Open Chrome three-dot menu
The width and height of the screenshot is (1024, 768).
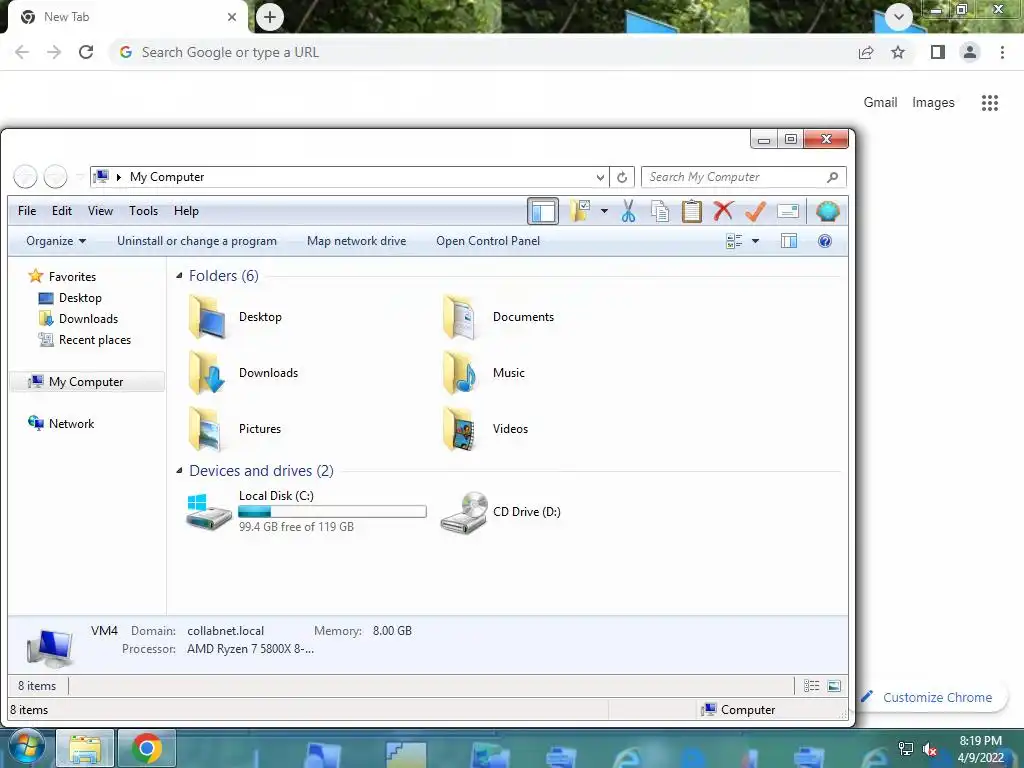1002,52
